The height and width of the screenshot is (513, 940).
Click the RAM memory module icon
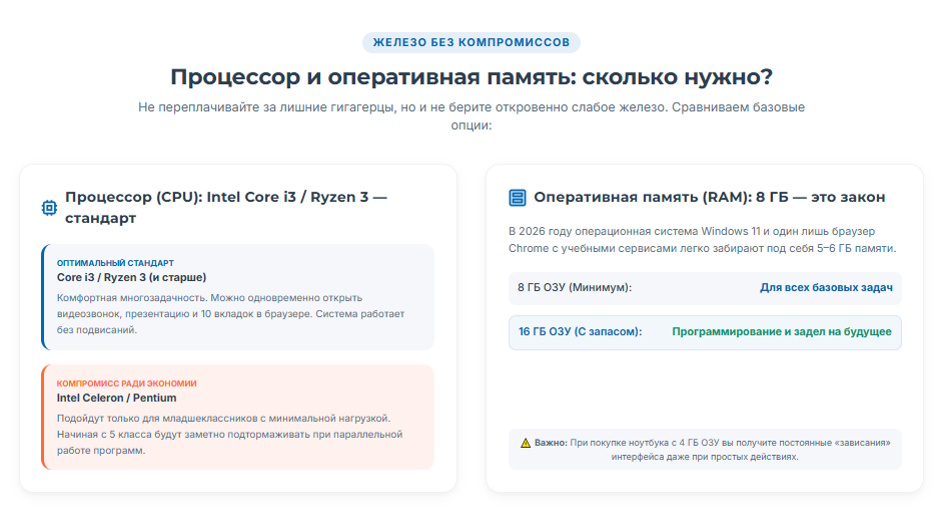[x=517, y=198]
